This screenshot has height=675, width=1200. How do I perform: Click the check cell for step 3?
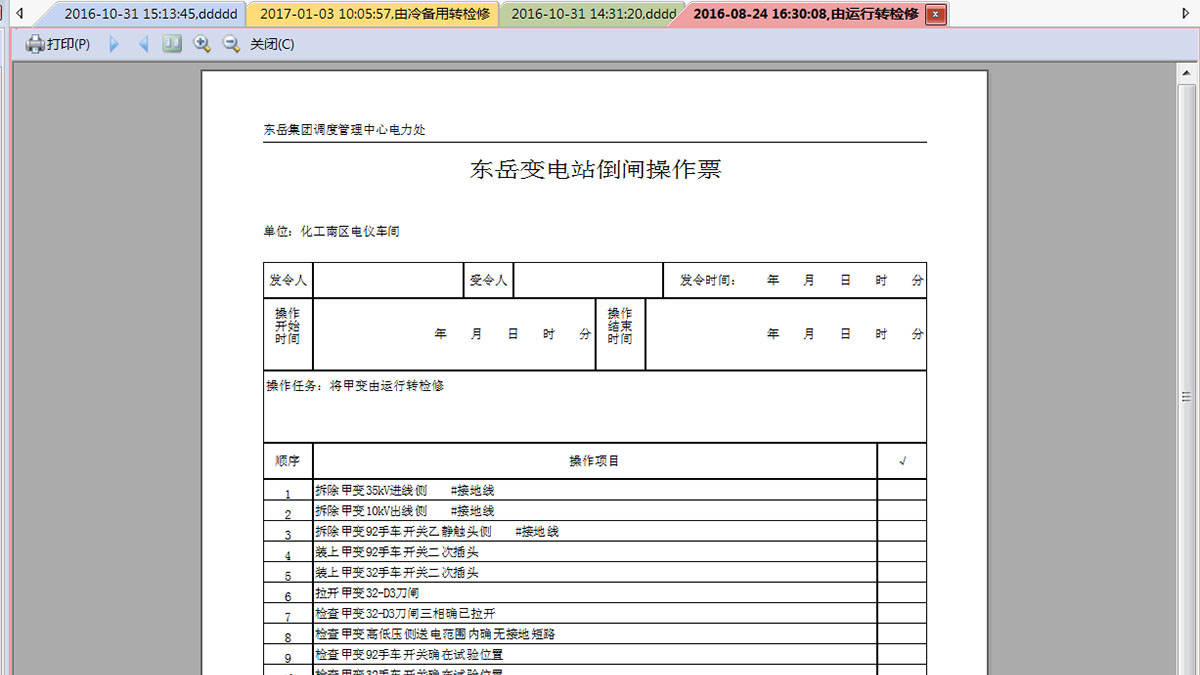902,532
